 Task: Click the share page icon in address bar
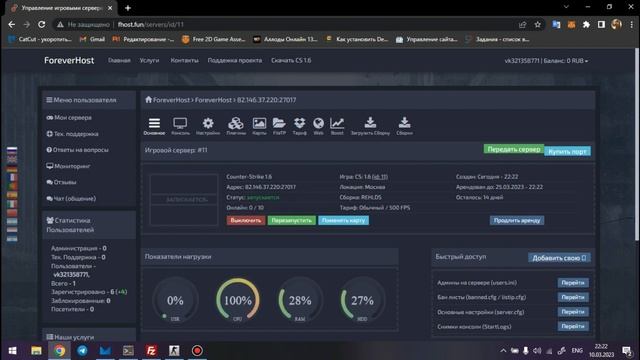tap(522, 24)
